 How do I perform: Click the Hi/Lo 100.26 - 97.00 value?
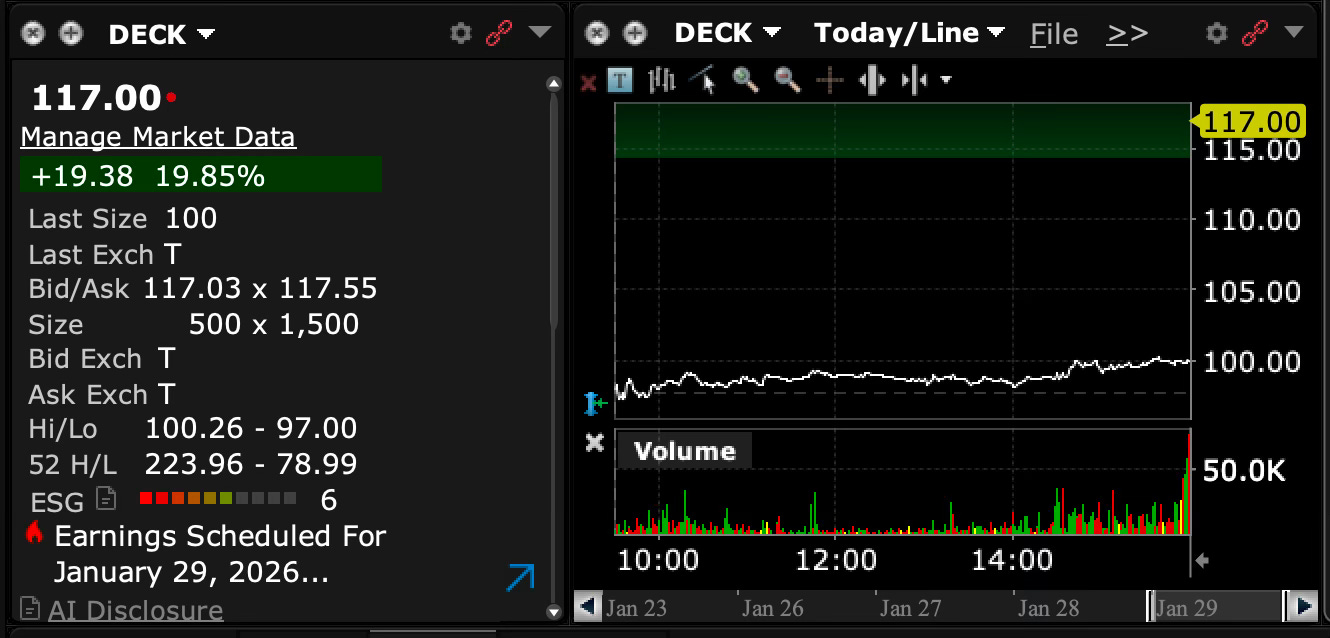click(251, 428)
